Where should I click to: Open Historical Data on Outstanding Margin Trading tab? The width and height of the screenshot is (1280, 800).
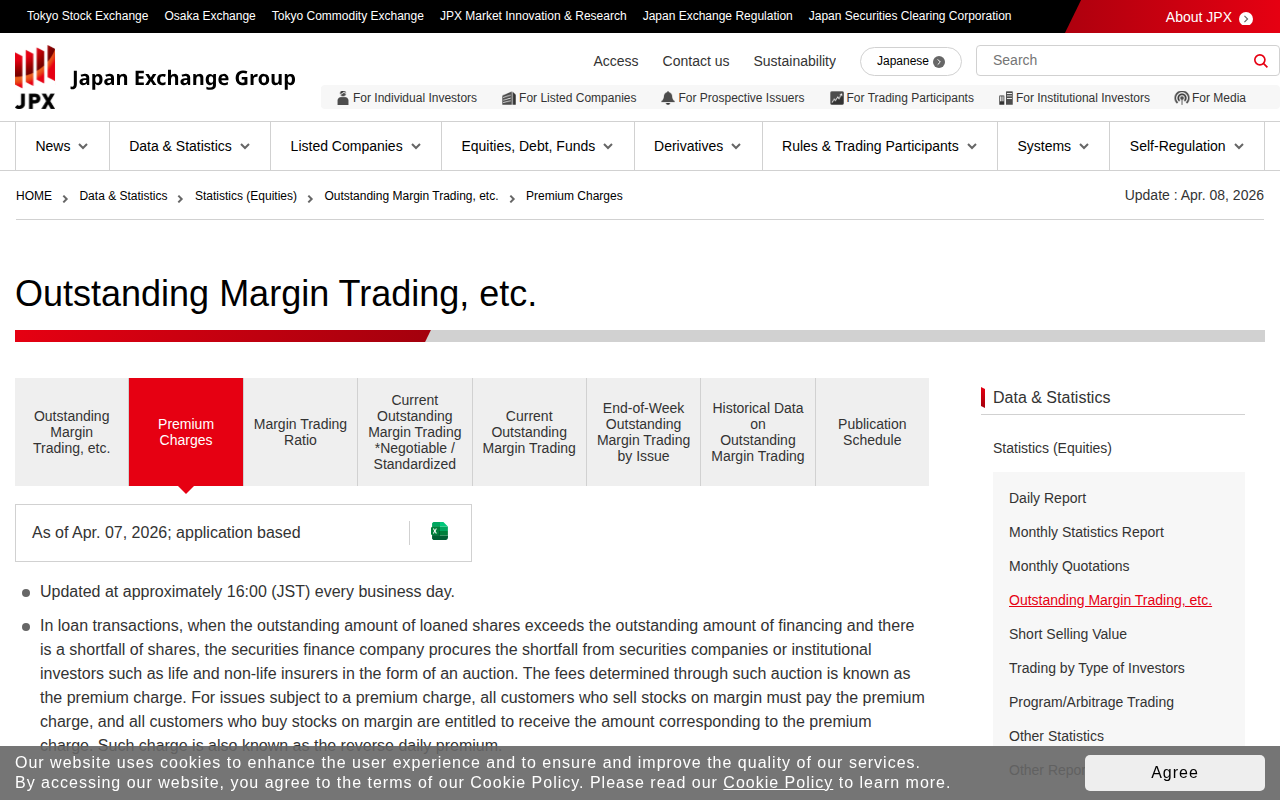point(758,432)
